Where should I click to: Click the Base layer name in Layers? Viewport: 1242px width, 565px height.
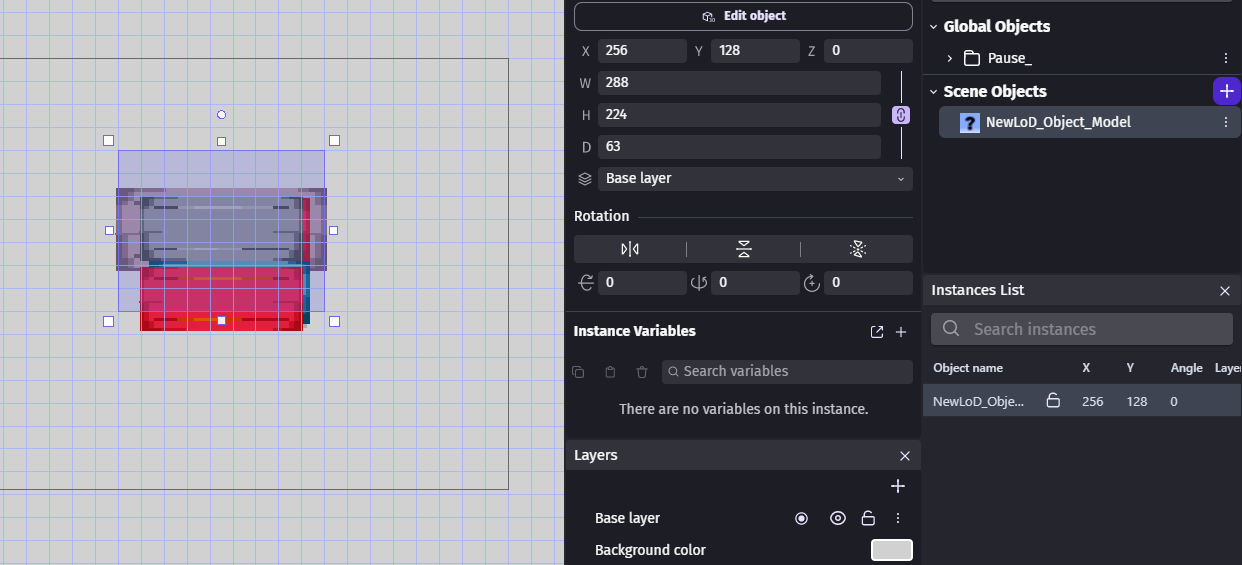coord(627,518)
